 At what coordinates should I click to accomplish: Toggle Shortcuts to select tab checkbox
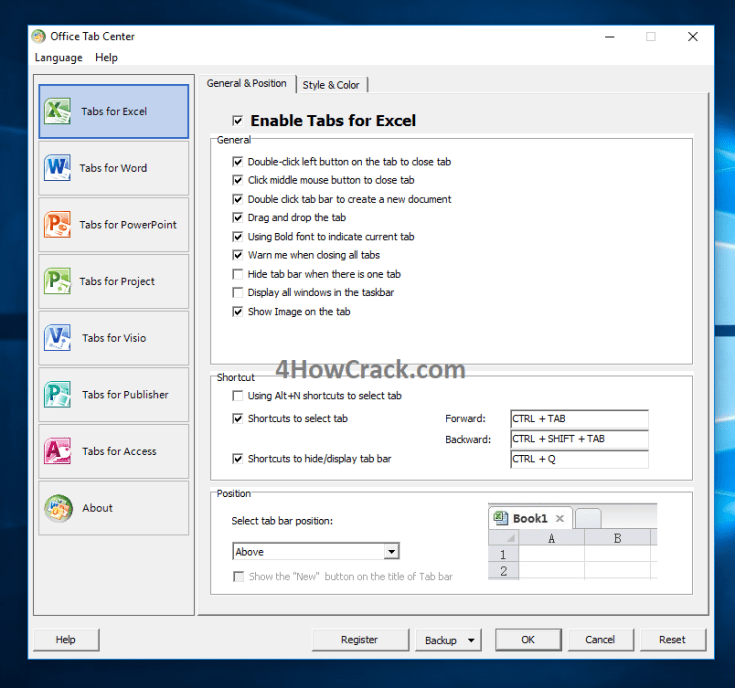238,419
